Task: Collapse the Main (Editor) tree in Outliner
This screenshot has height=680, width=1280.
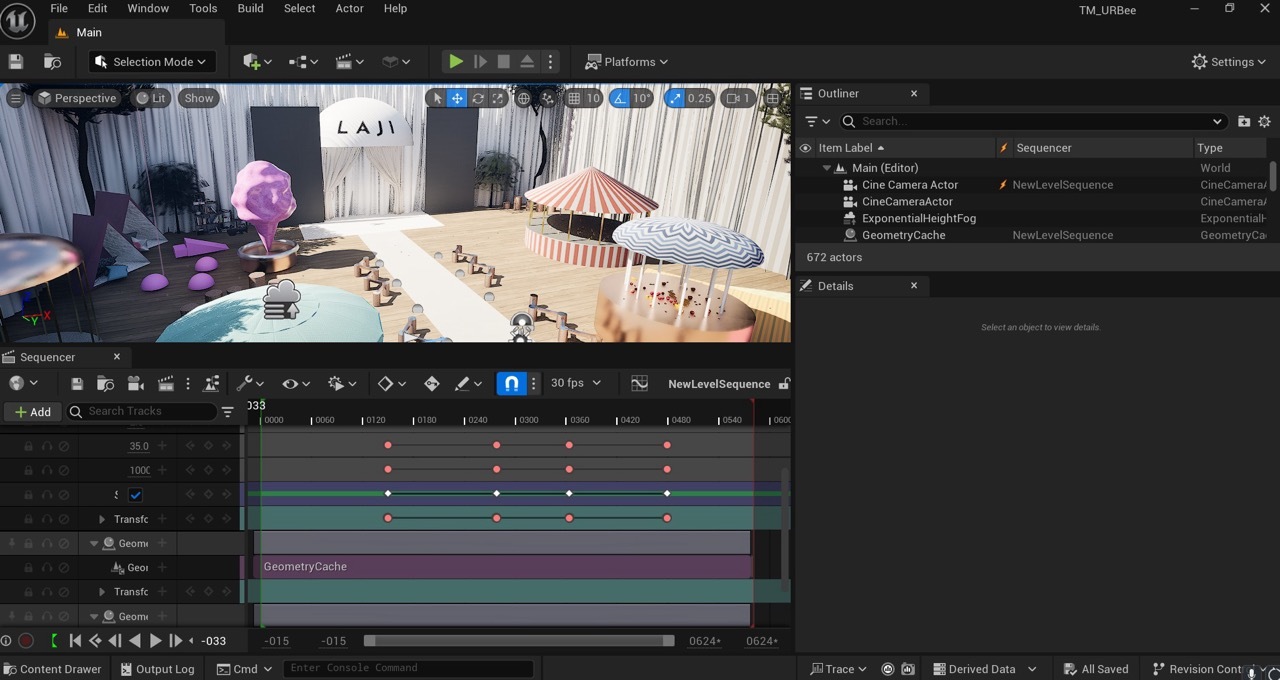Action: click(827, 168)
